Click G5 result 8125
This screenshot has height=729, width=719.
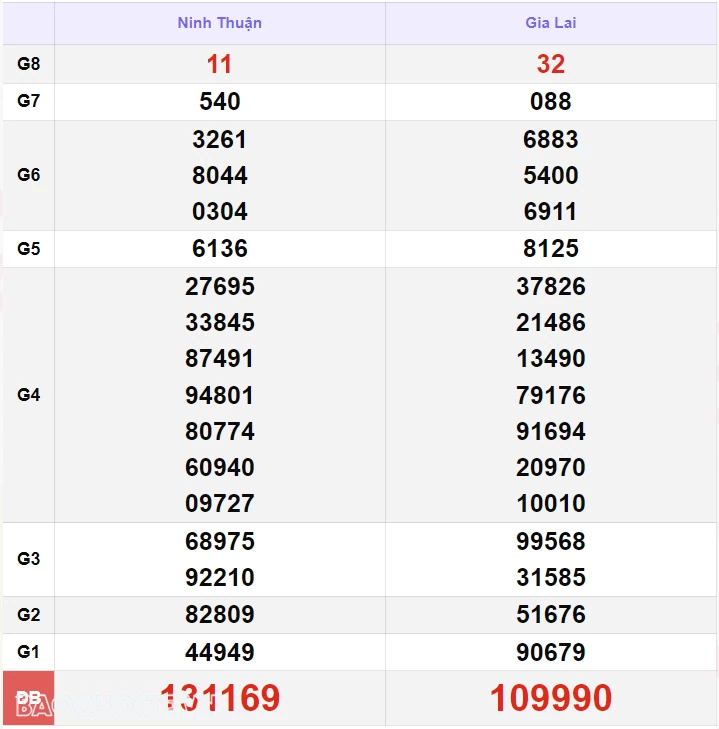(x=551, y=248)
